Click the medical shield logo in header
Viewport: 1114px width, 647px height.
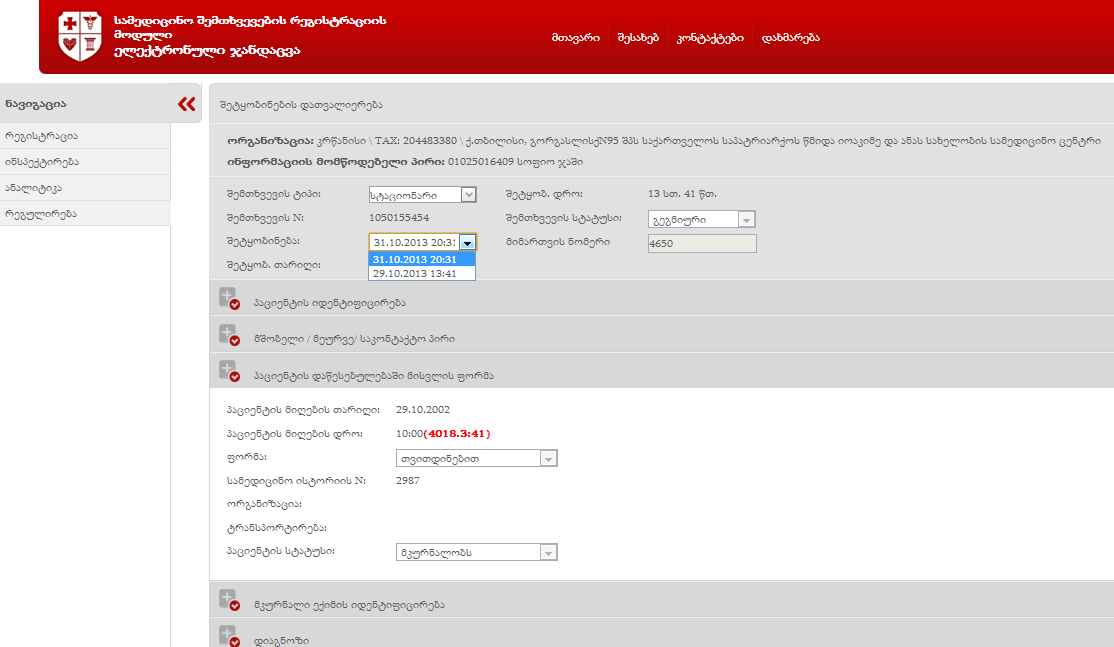coord(80,37)
